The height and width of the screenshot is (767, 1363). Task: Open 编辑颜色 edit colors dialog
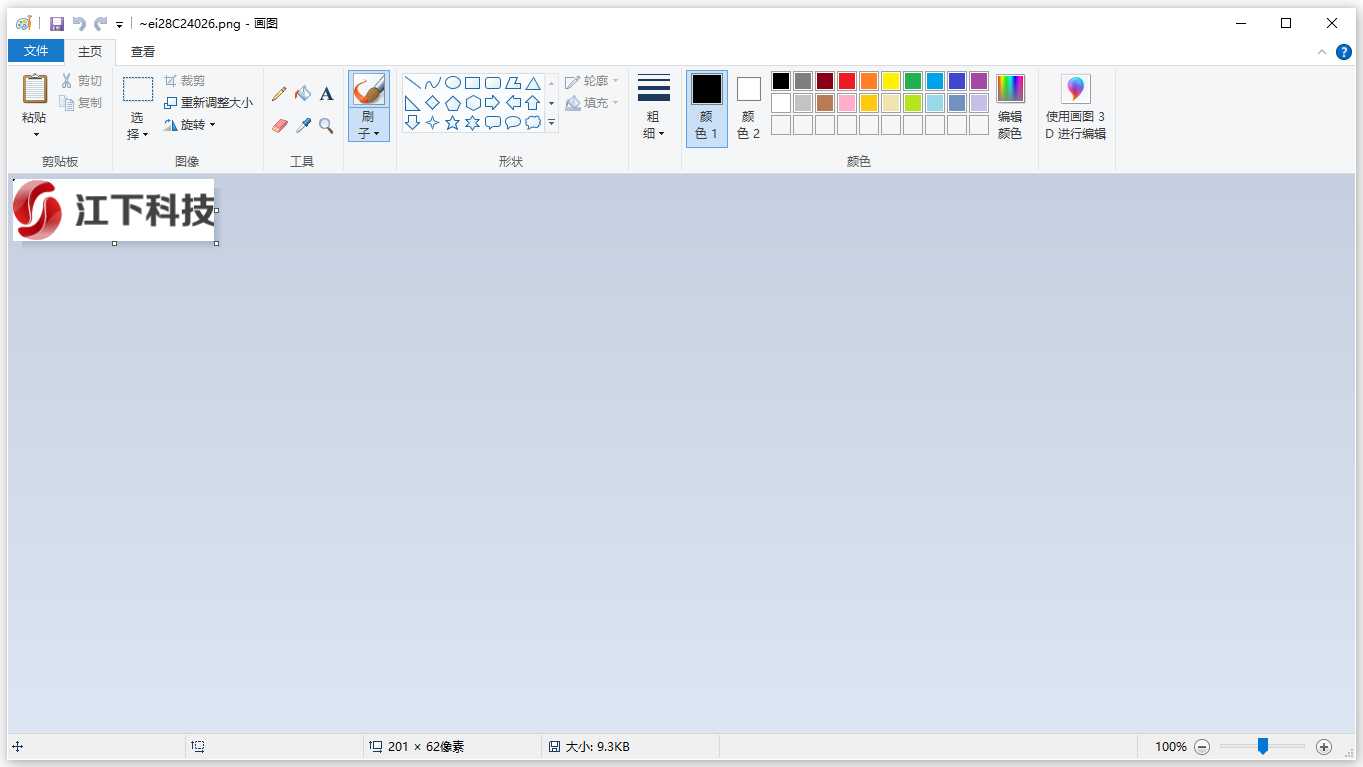tap(1010, 107)
